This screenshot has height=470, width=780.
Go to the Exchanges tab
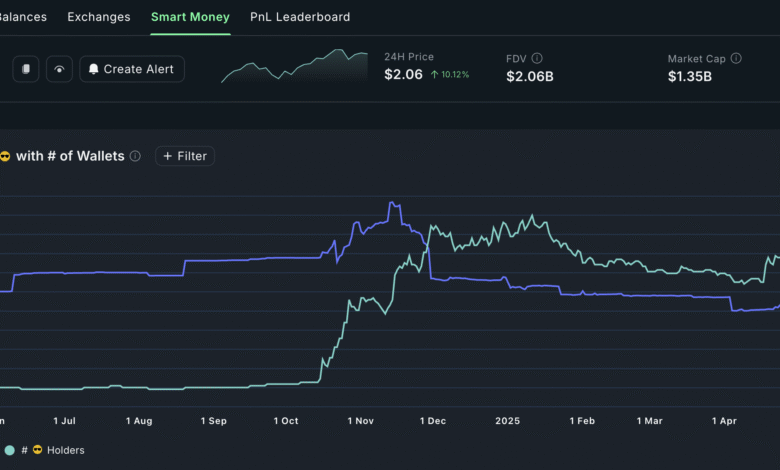(99, 17)
